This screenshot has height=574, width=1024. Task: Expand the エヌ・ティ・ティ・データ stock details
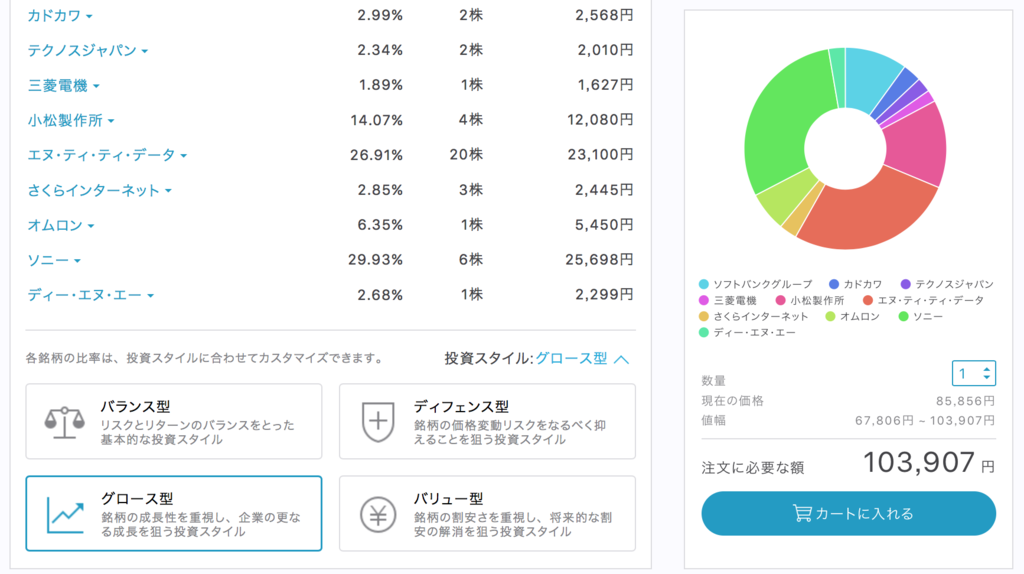tap(107, 155)
